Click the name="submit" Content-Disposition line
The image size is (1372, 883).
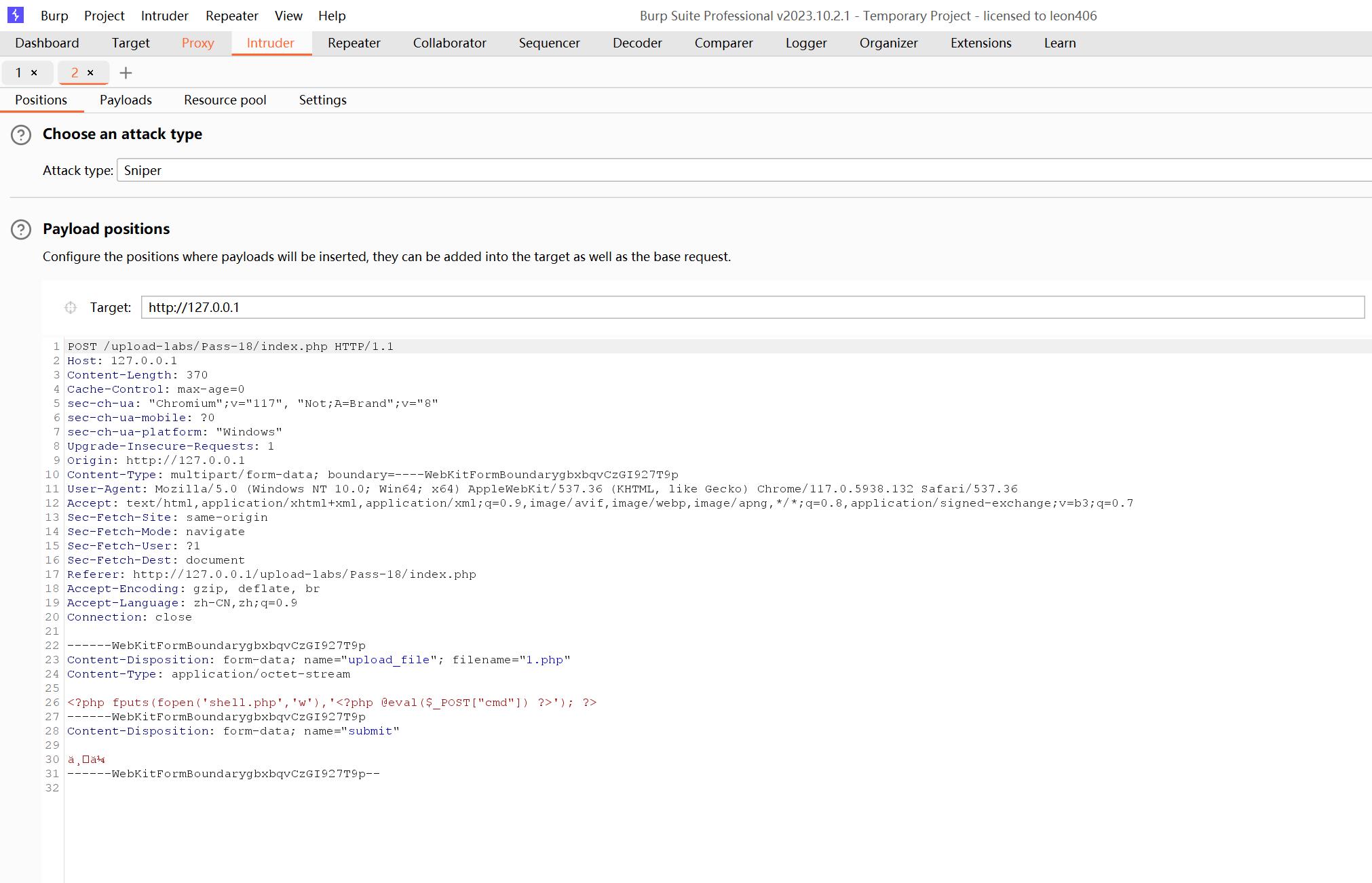[x=233, y=731]
